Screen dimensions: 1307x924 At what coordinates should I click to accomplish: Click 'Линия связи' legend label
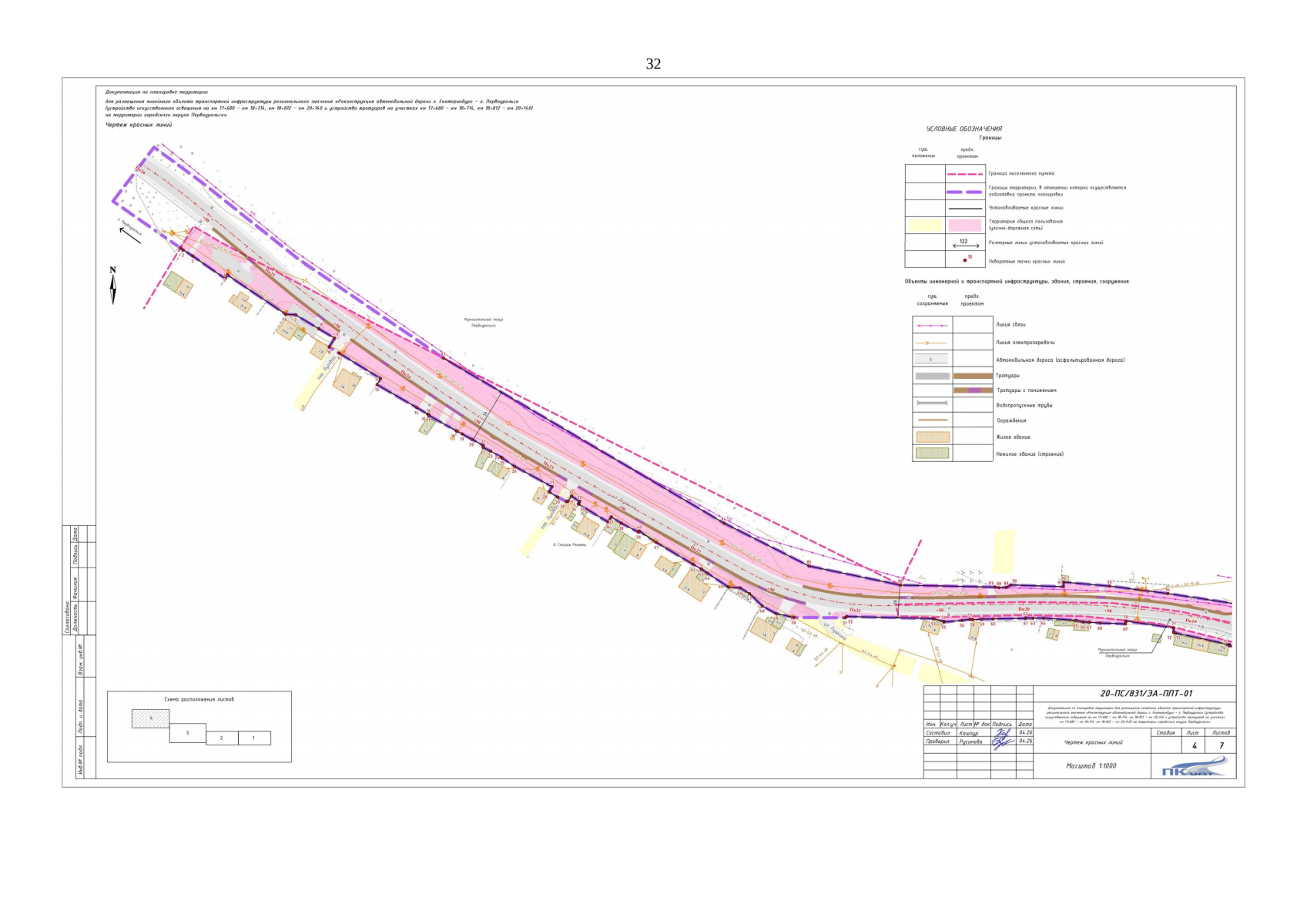pos(1010,325)
